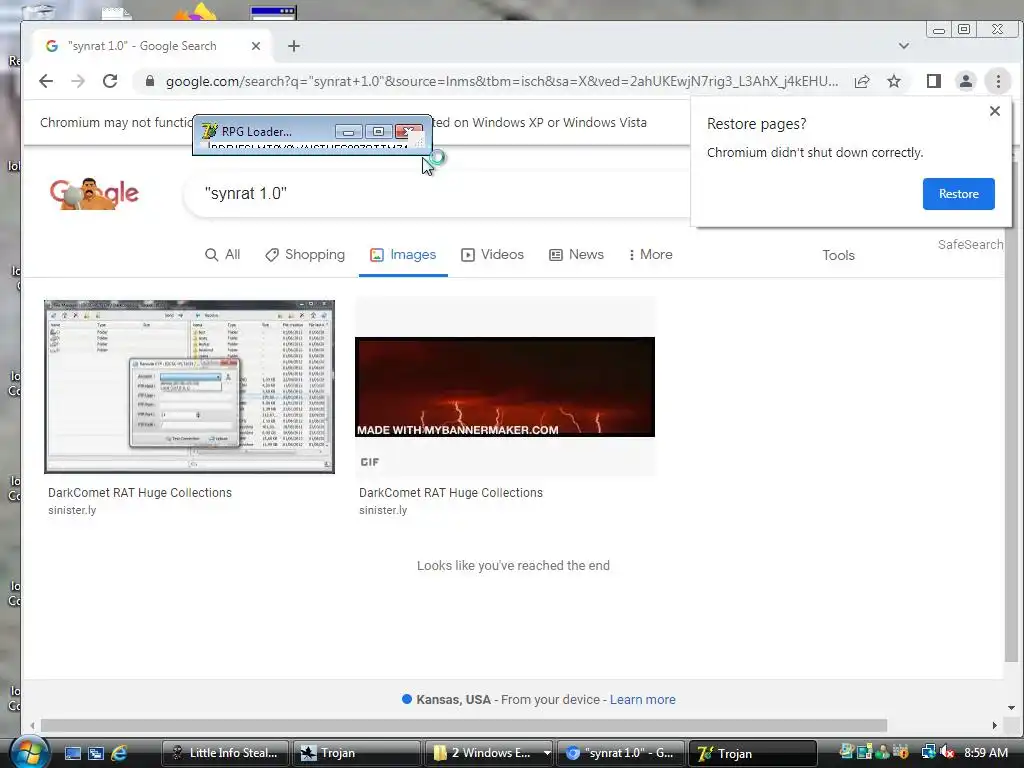Open a new browser tab
Screen dimensions: 1024x768
294,46
